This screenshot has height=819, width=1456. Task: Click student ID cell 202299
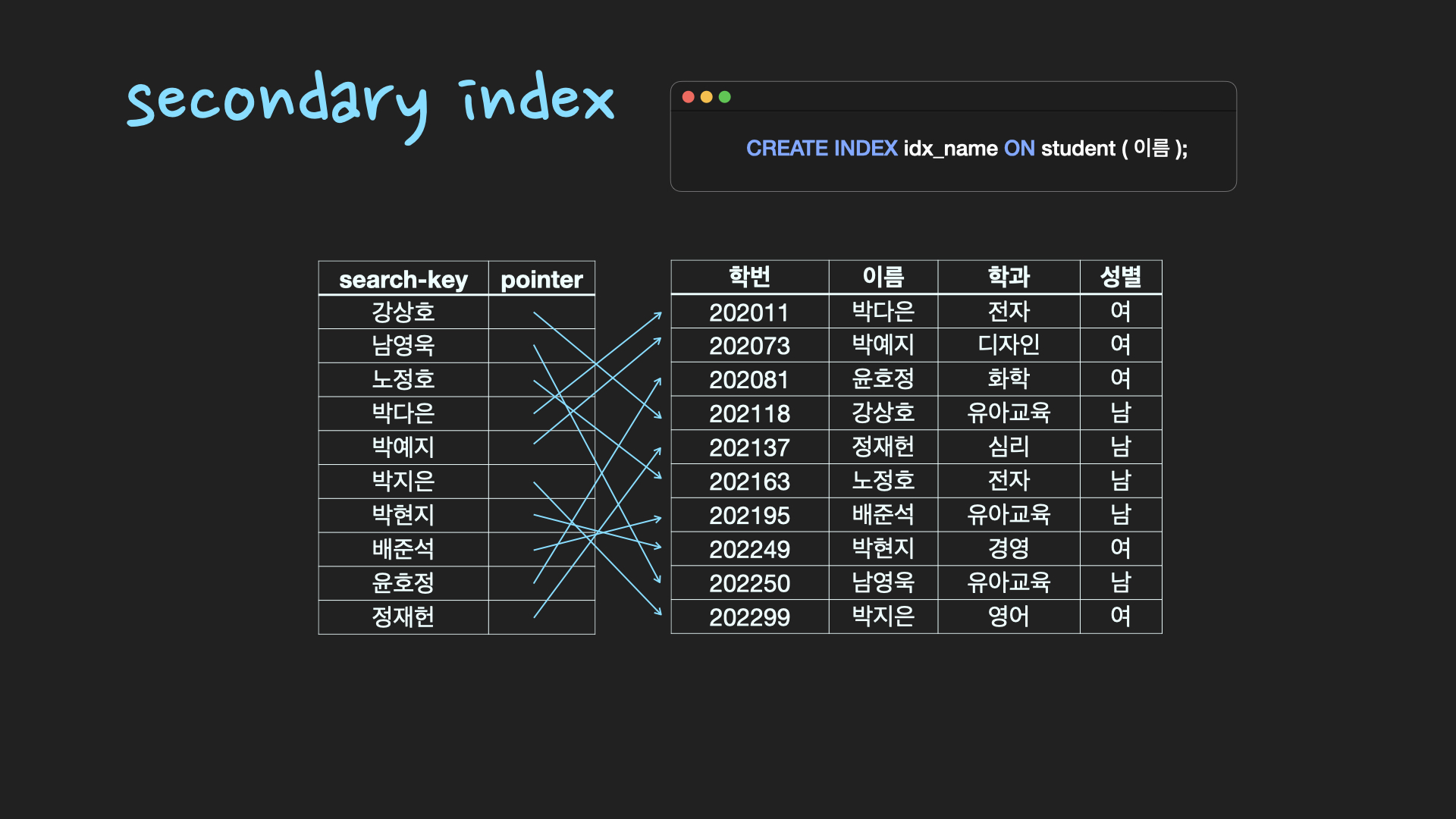(749, 617)
